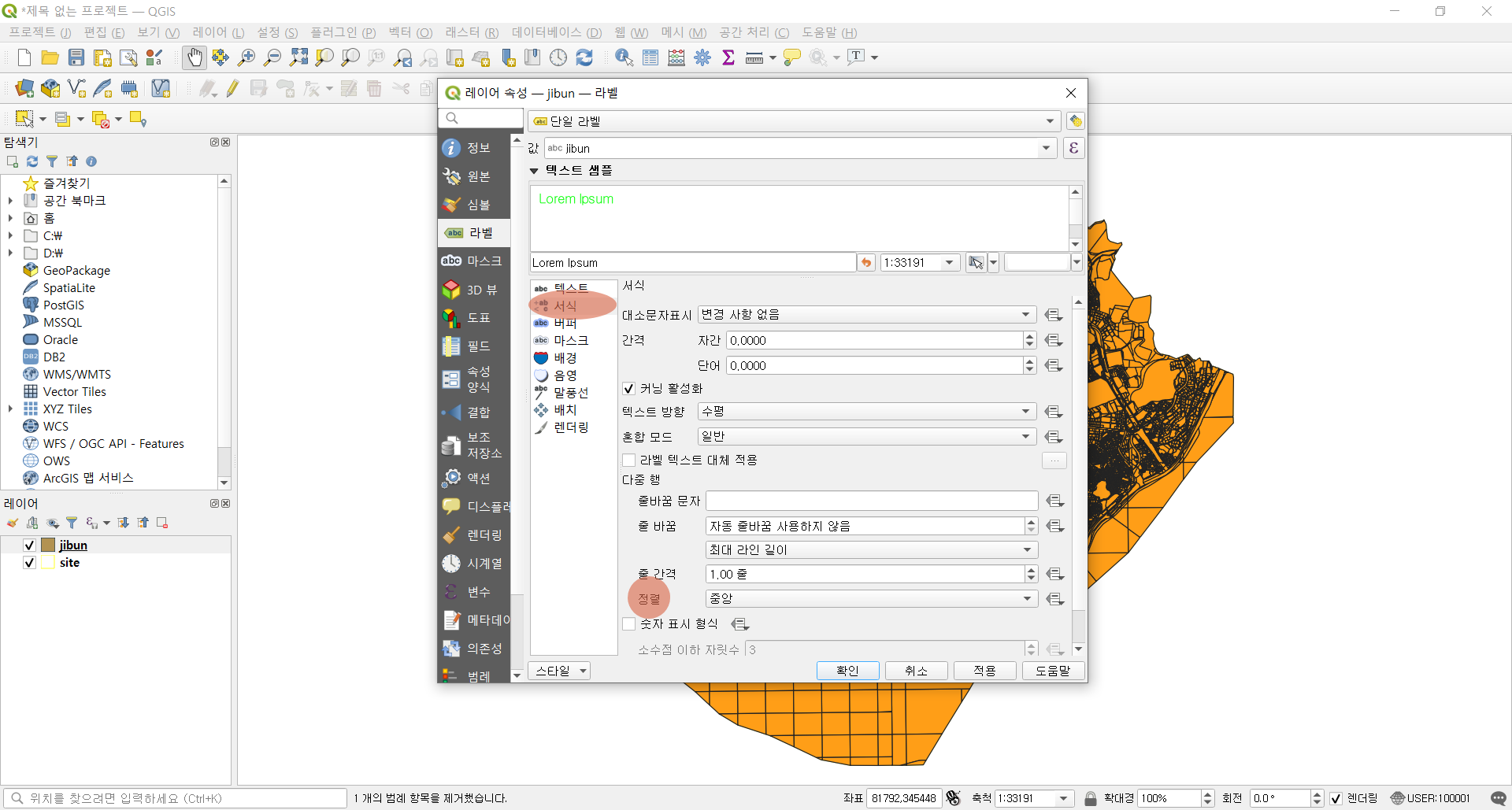Toggle 렌더링 checkbox in status bar
1512x810 pixels.
(1336, 798)
